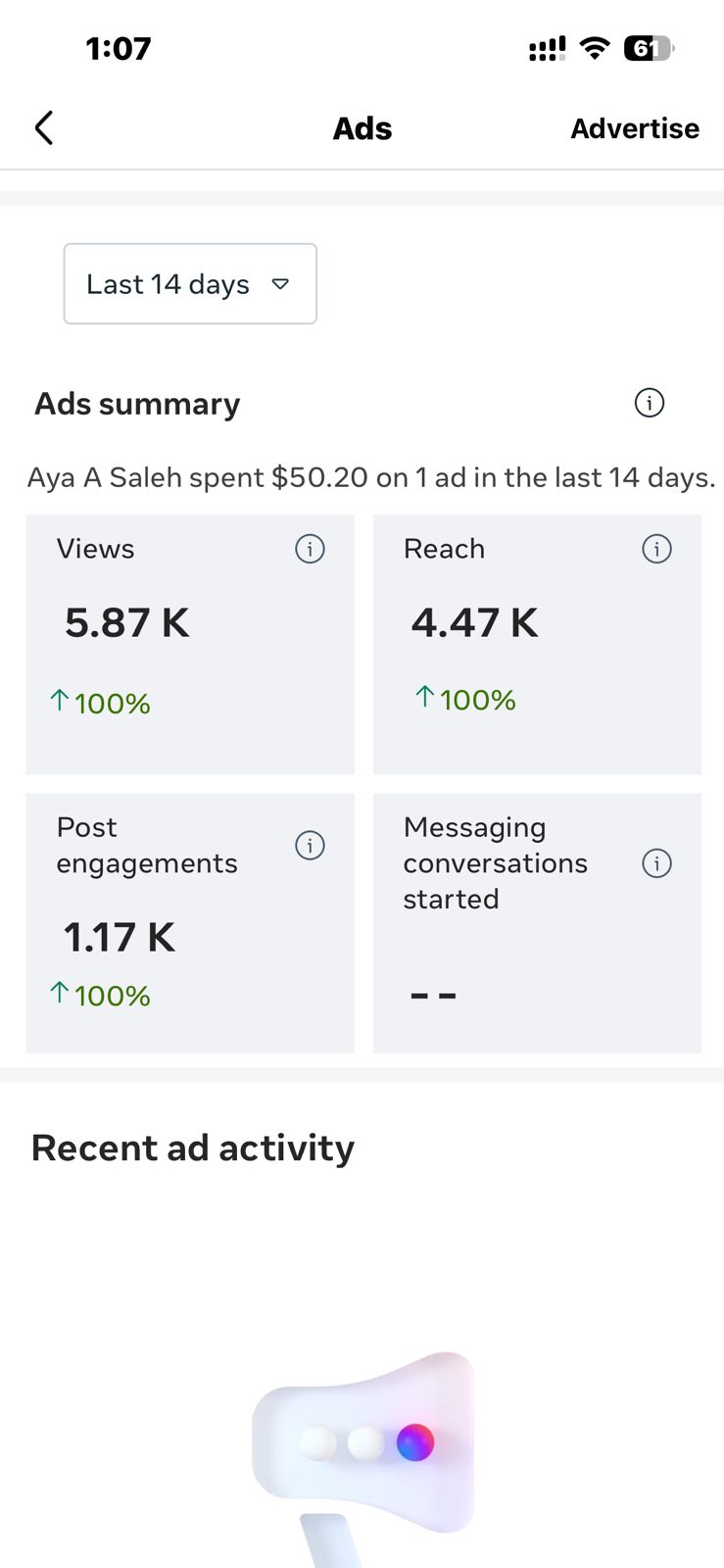
Task: Open Post engagements info icon
Action: [310, 845]
